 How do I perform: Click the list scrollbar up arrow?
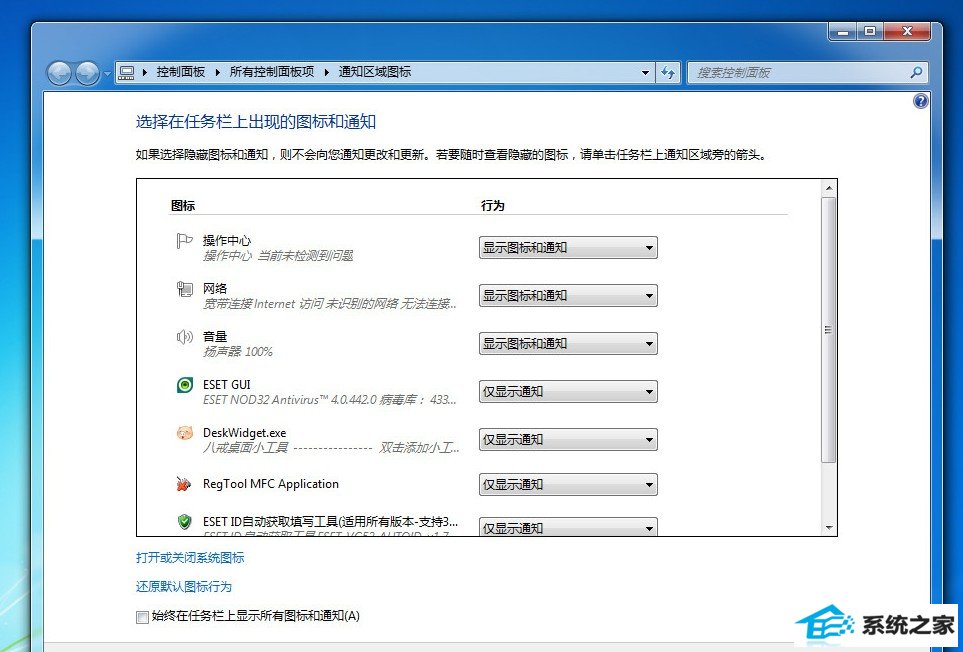[828, 188]
